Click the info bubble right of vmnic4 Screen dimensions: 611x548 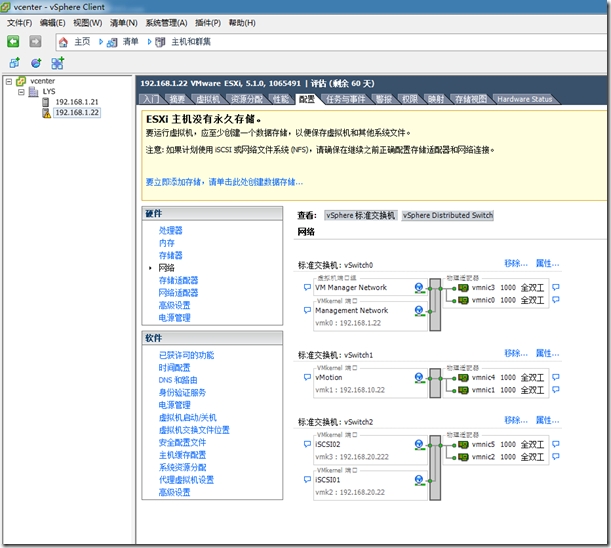556,377
